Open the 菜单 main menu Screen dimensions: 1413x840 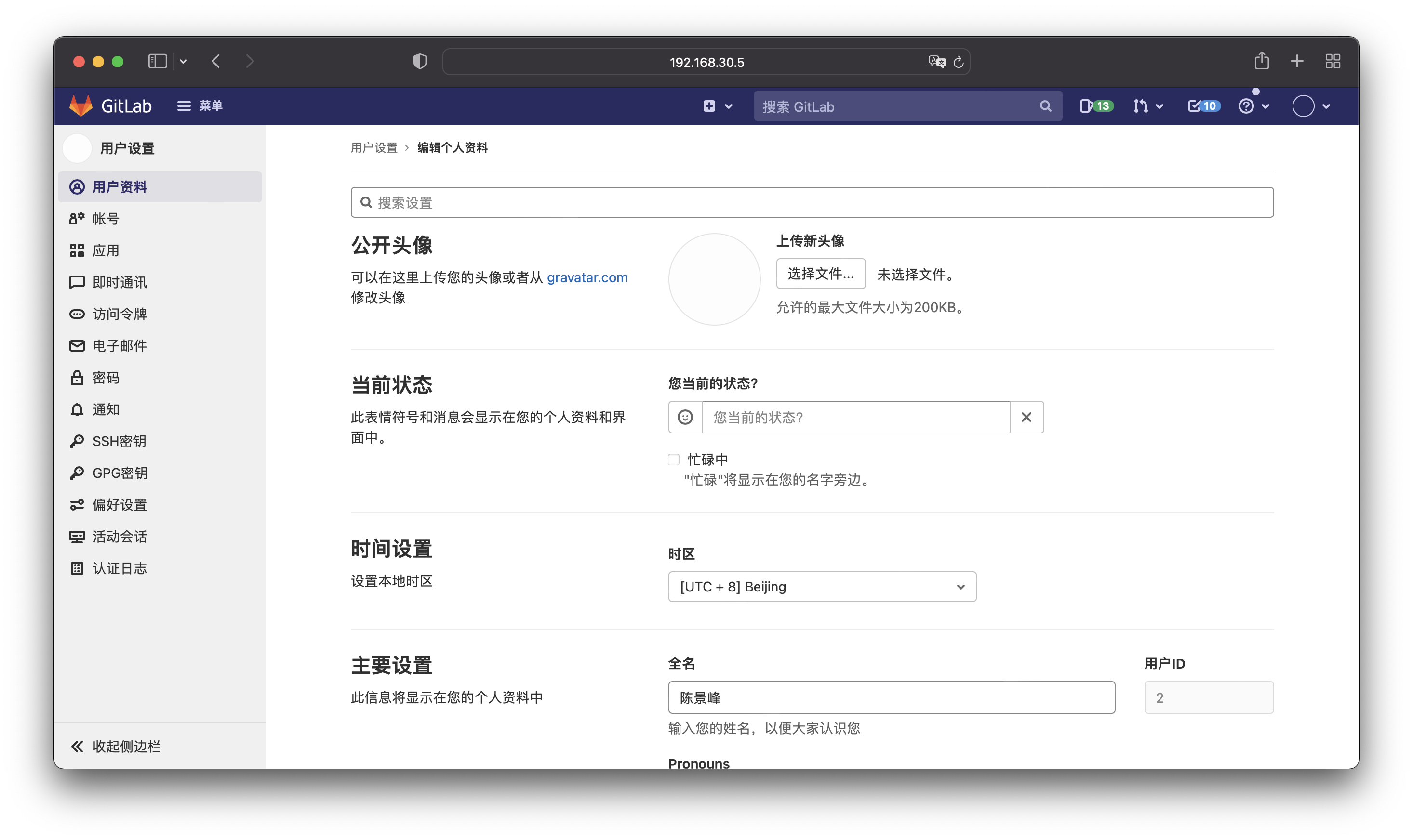click(x=200, y=106)
